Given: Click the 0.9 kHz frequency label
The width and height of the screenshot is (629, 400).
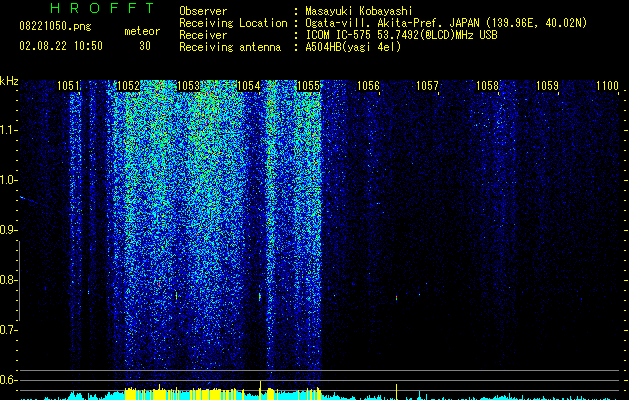Looking at the screenshot, I should pos(8,230).
